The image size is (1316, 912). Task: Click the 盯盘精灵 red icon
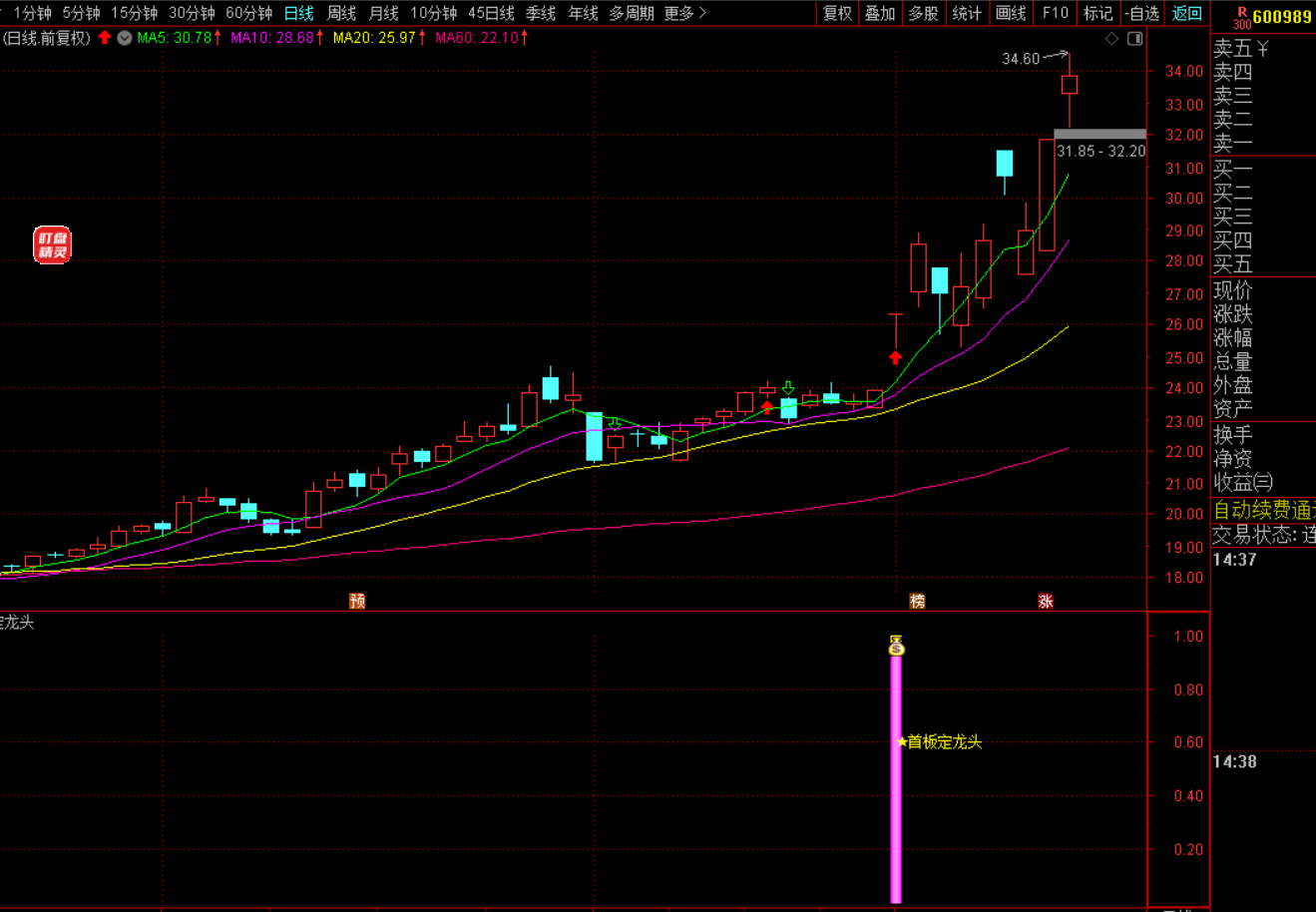pos(53,244)
